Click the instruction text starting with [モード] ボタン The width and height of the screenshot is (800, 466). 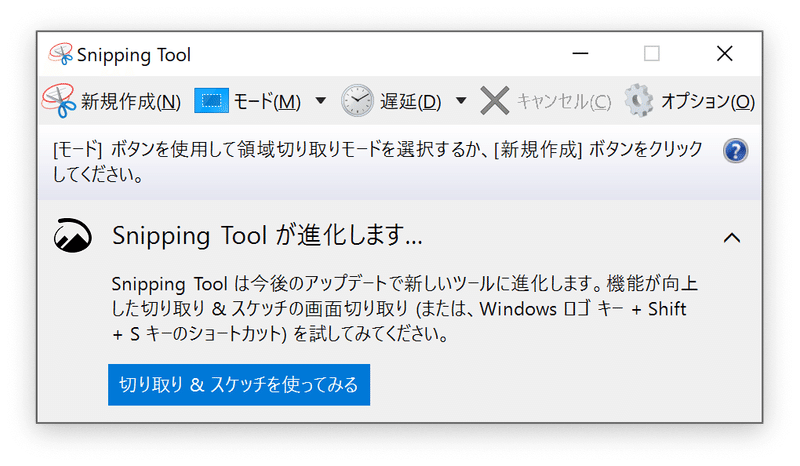tap(378, 162)
